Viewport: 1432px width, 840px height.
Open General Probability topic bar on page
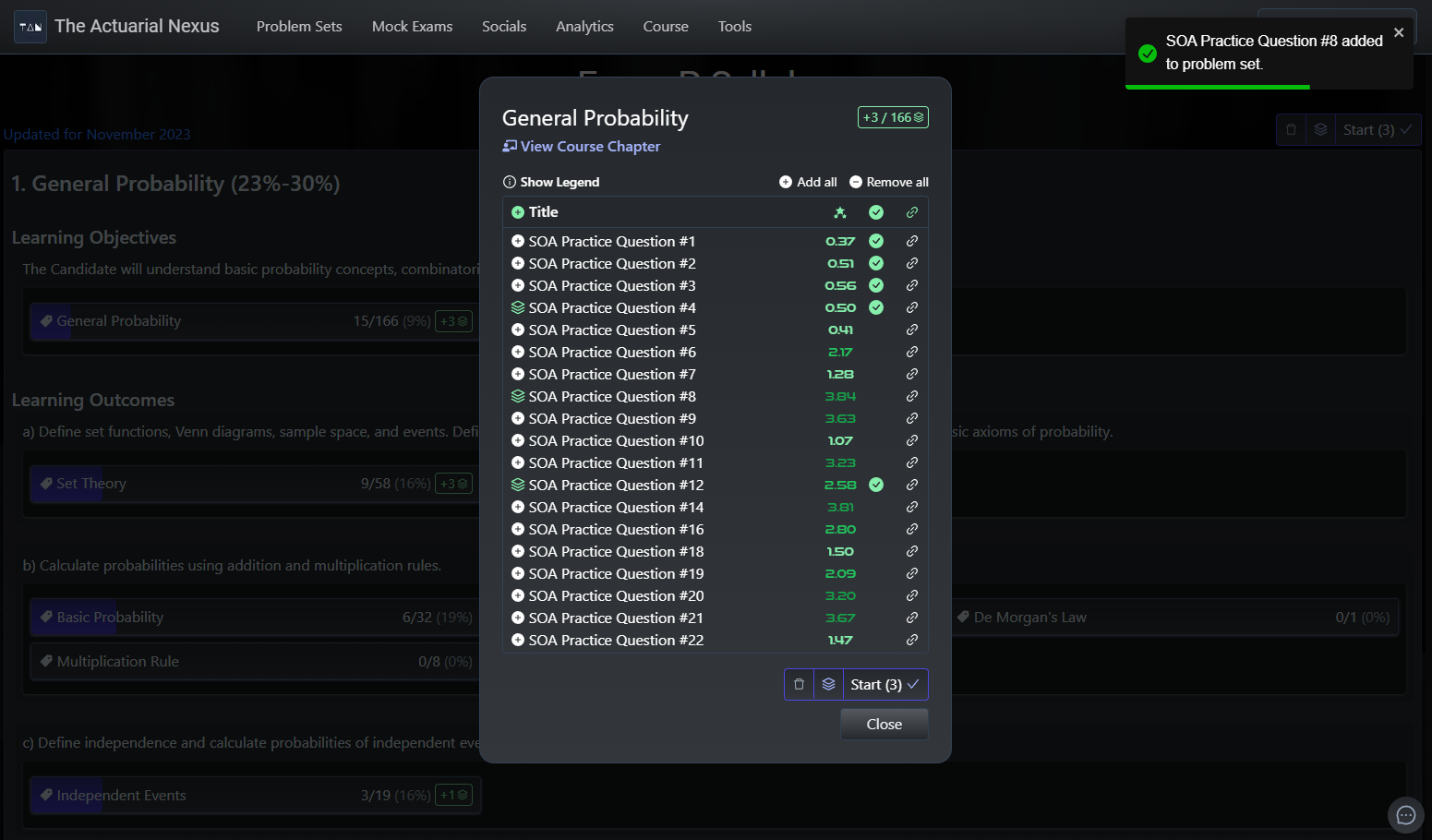coord(254,321)
